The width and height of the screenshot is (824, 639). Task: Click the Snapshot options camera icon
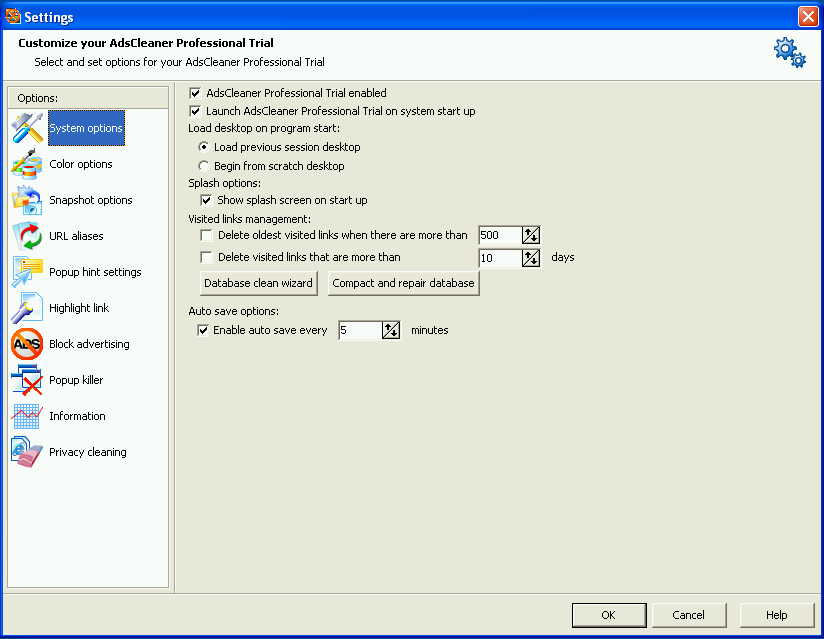click(x=27, y=200)
